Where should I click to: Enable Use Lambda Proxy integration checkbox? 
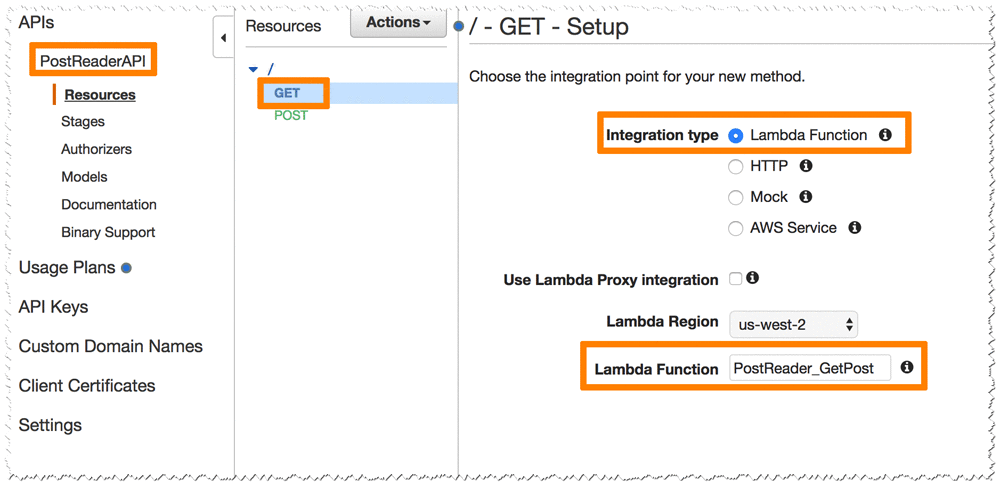(736, 279)
